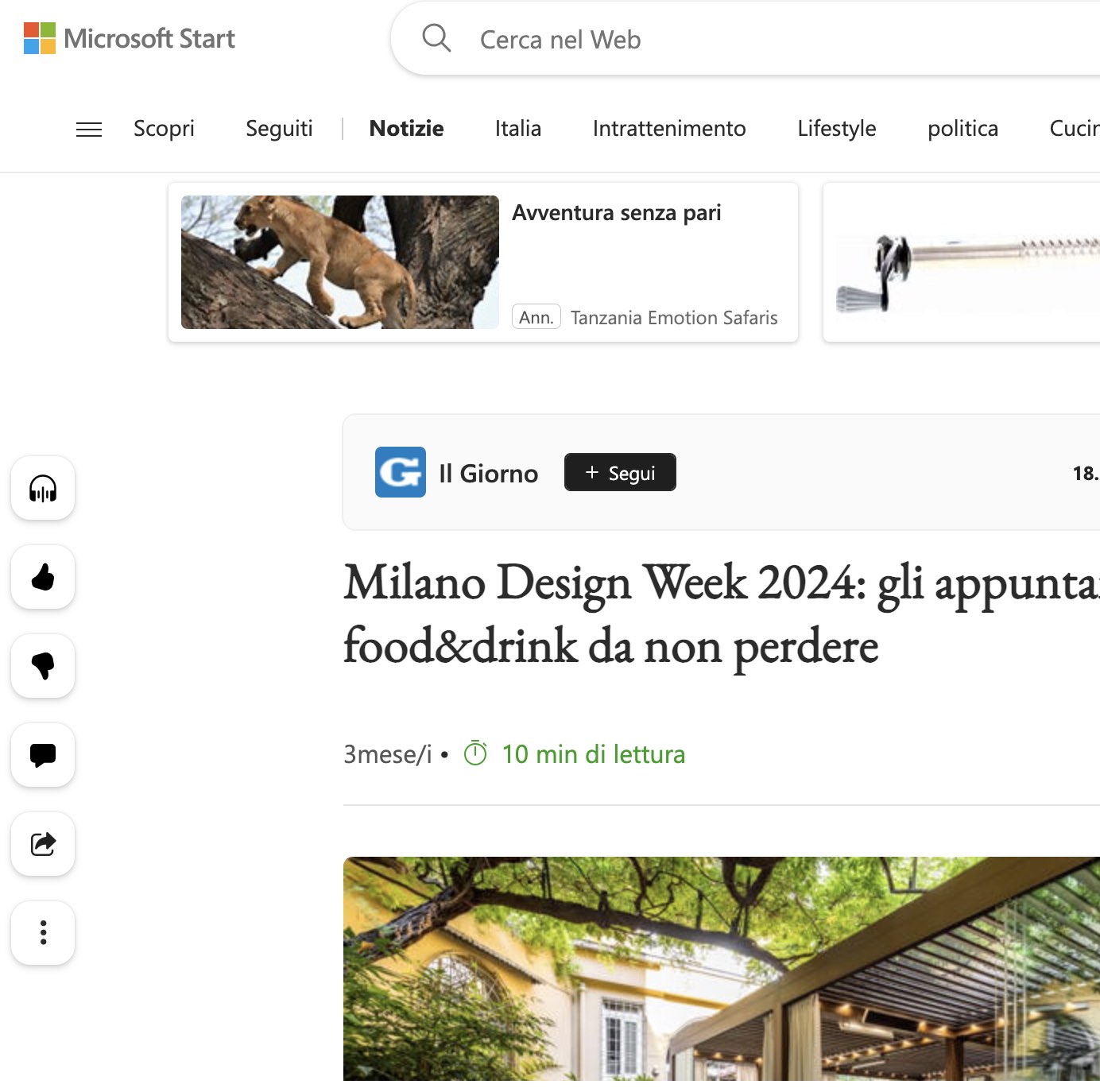Expand more options three-dot menu
This screenshot has width=1100, height=1092.
[43, 933]
